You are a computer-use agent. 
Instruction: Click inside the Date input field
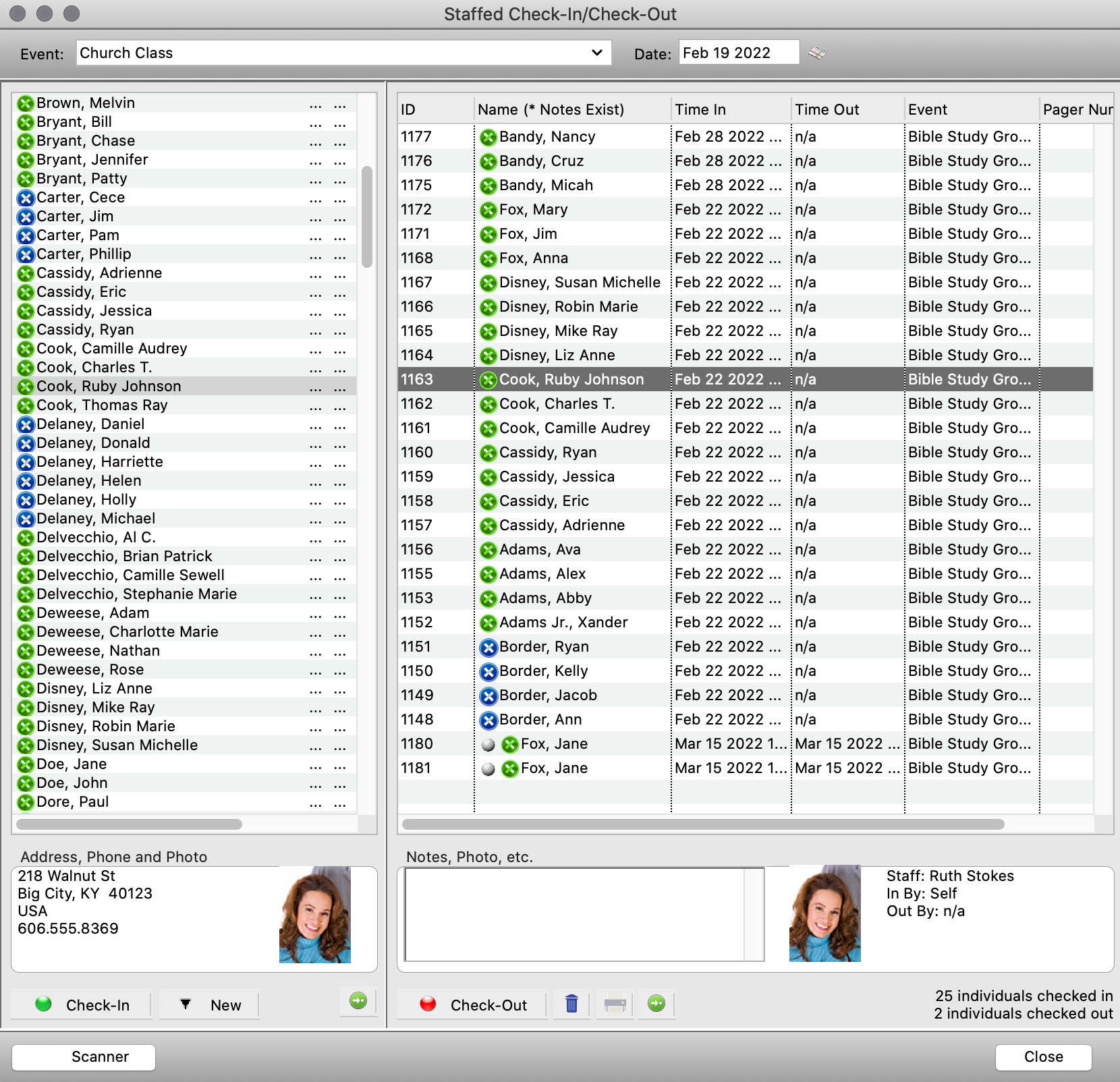738,53
